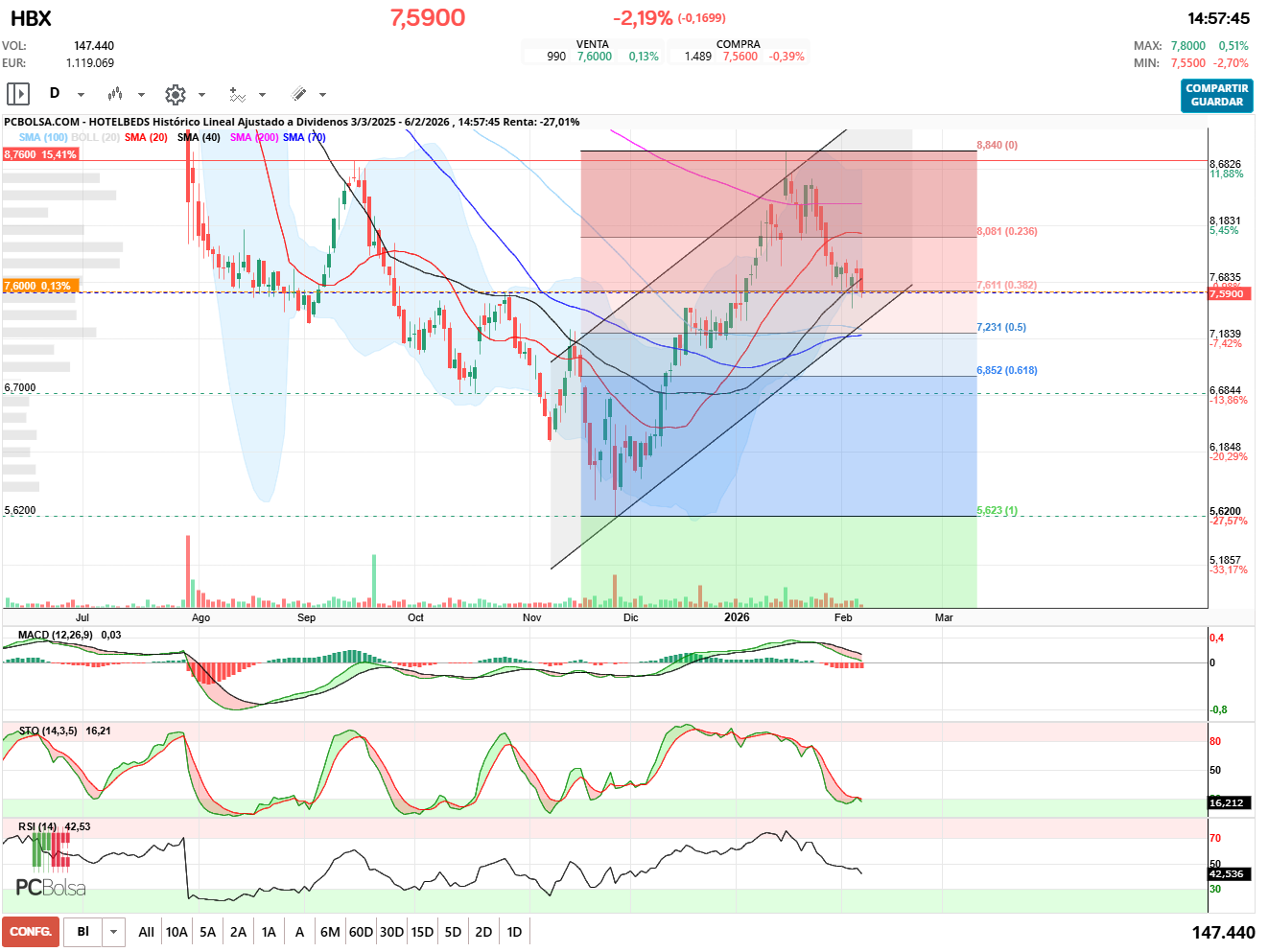Click the red CONFG. button
1268x952 pixels.
[x=31, y=932]
